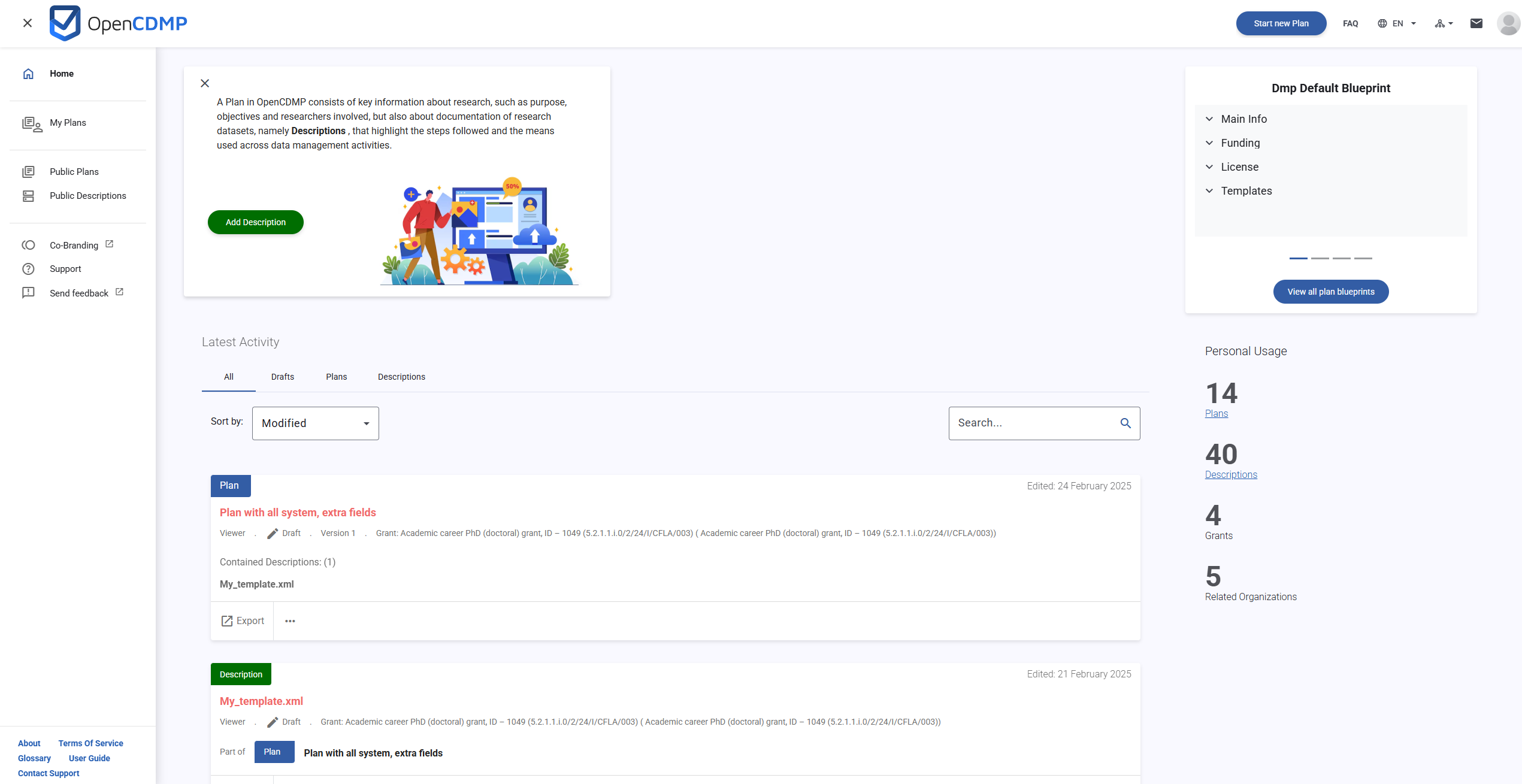This screenshot has width=1522, height=784.
Task: Expand the Main Info blueprint section
Action: 1243,119
